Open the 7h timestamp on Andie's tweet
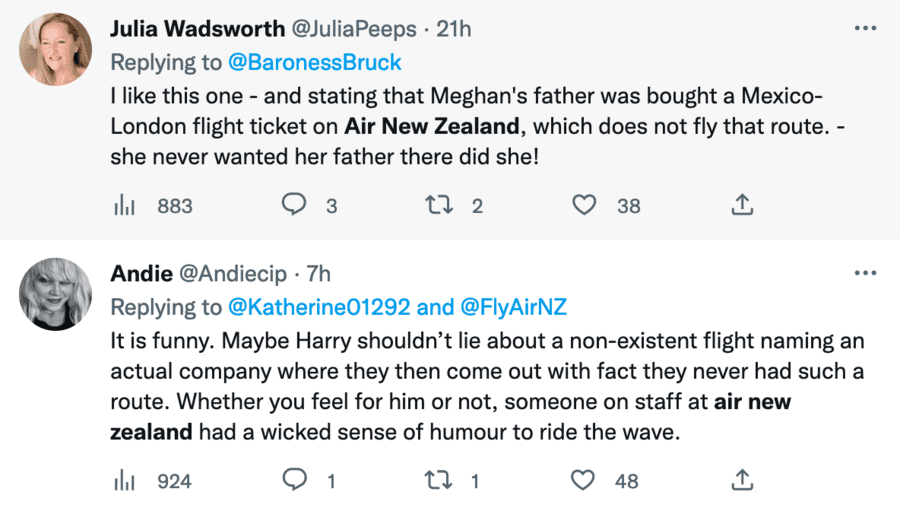900x508 pixels. pos(319,273)
